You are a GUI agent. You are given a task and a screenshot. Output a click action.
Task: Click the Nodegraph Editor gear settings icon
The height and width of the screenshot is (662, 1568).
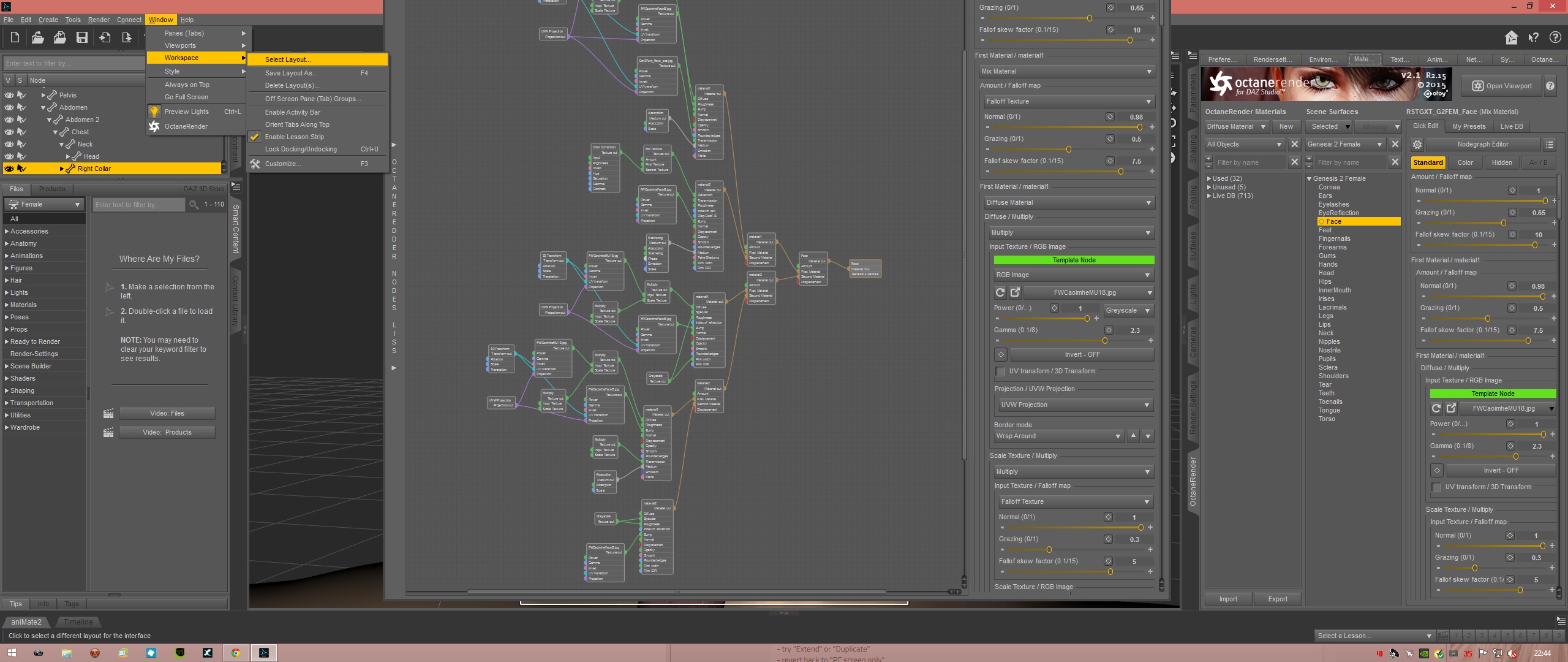pos(1417,145)
